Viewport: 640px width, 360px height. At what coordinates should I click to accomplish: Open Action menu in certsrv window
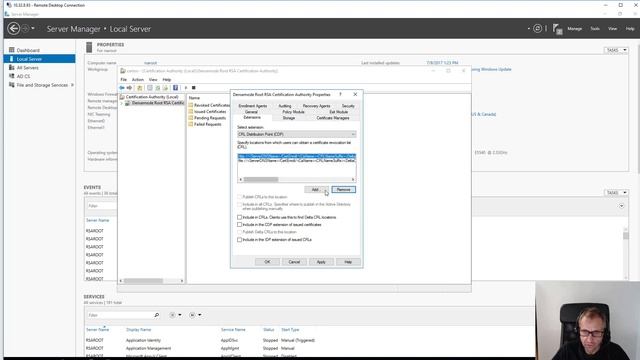pos(138,80)
